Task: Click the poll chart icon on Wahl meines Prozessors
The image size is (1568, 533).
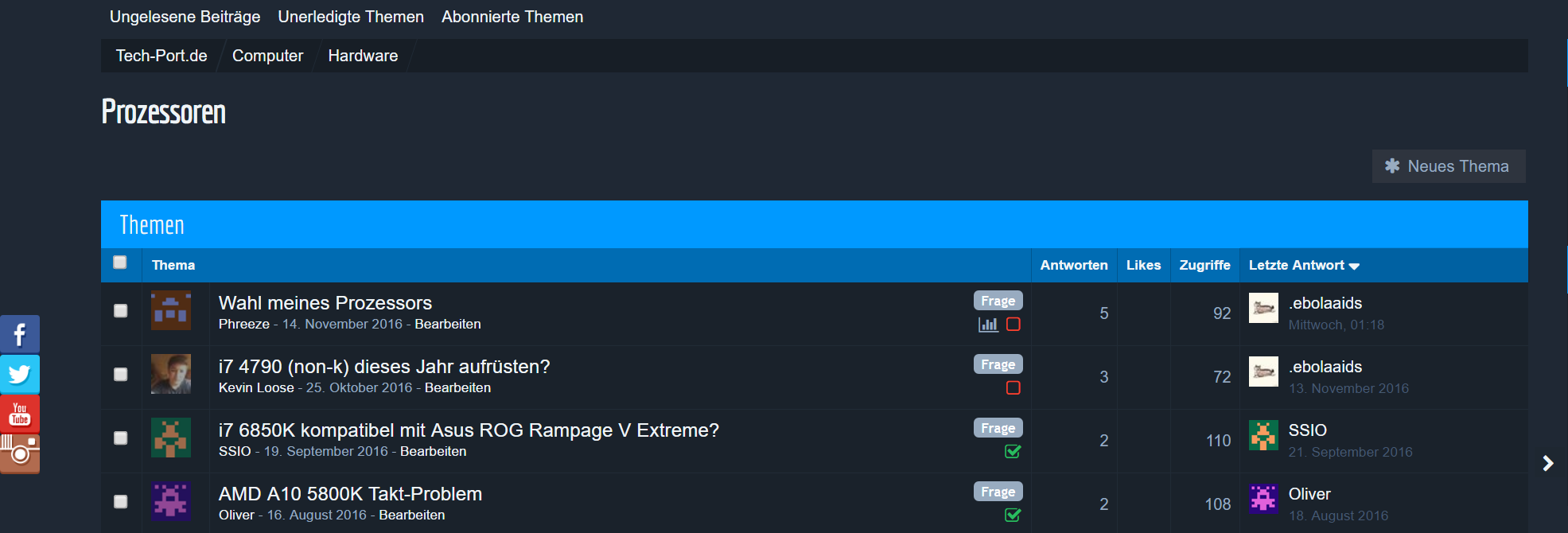Action: click(988, 325)
